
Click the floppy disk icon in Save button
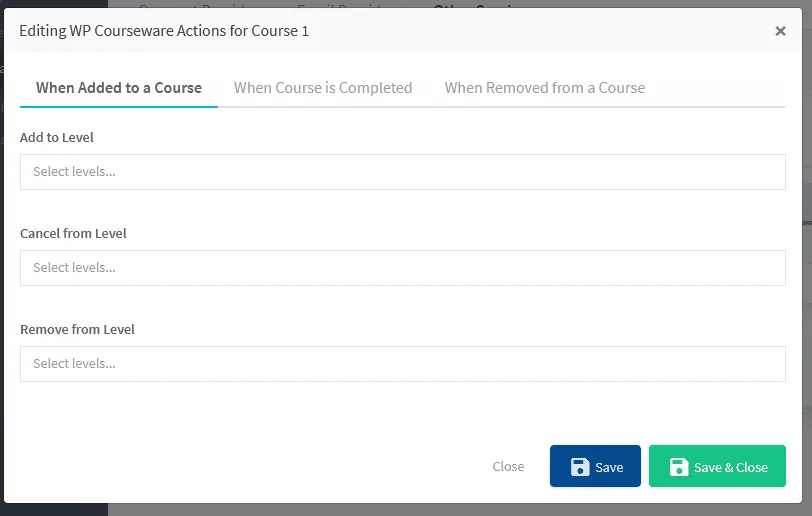pyautogui.click(x=580, y=467)
